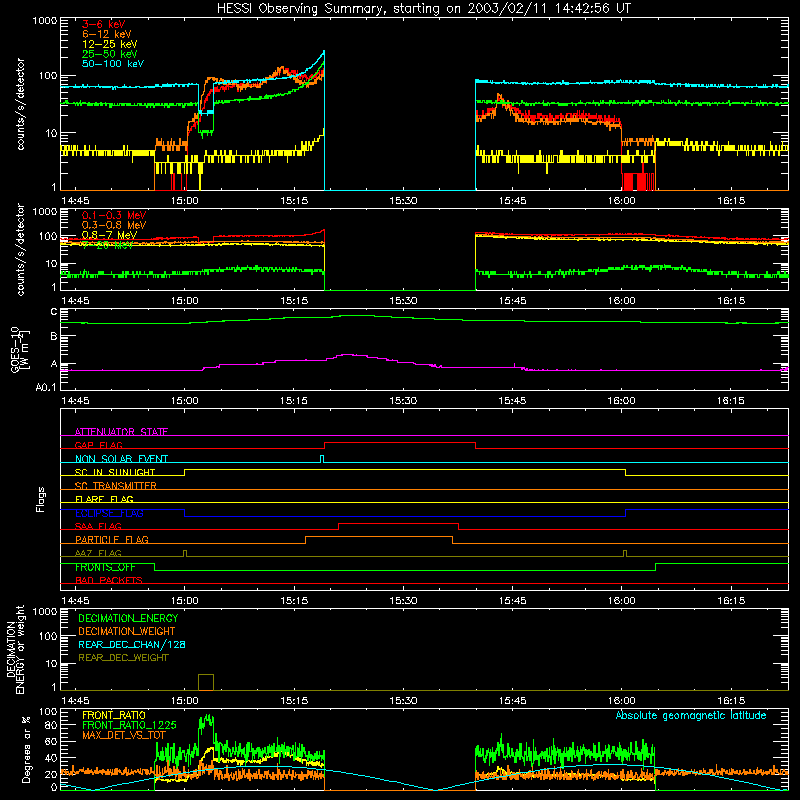Click the REAR_DEC_WEIGHT square pulse in decimation panel
Image resolution: width=800 pixels, height=800 pixels.
coord(206,682)
